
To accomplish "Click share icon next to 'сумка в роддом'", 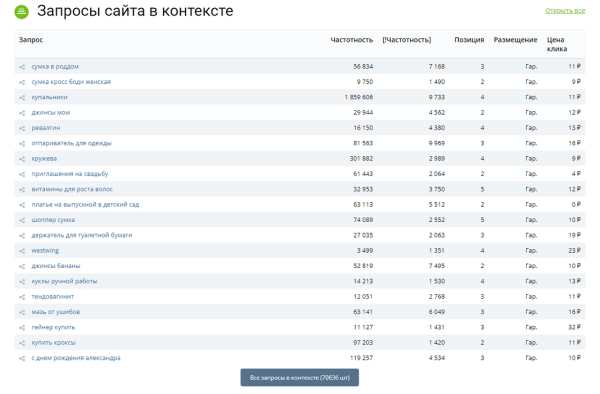I will click(x=22, y=67).
